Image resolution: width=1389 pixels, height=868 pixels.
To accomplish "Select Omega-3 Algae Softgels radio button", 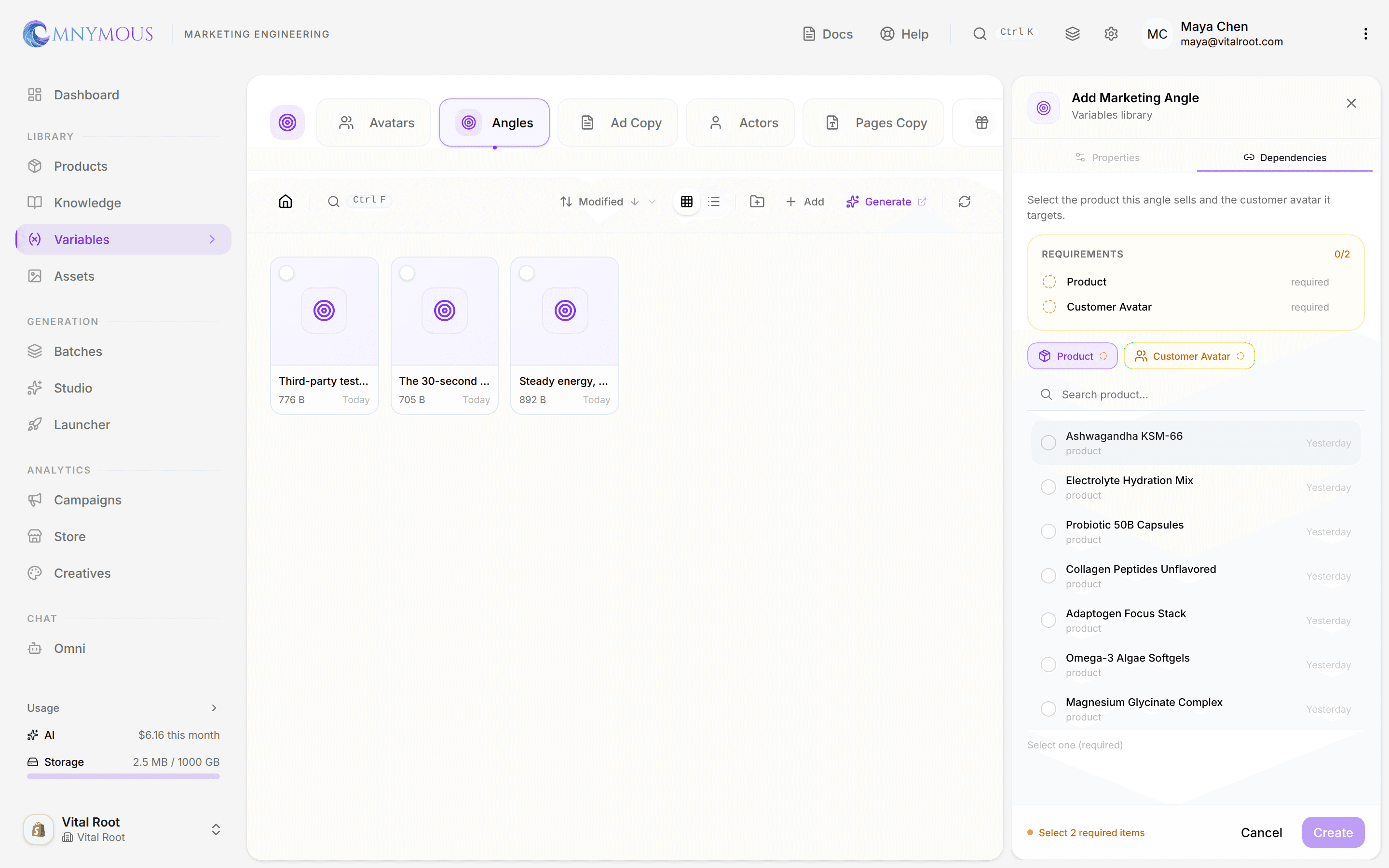I will (1049, 664).
